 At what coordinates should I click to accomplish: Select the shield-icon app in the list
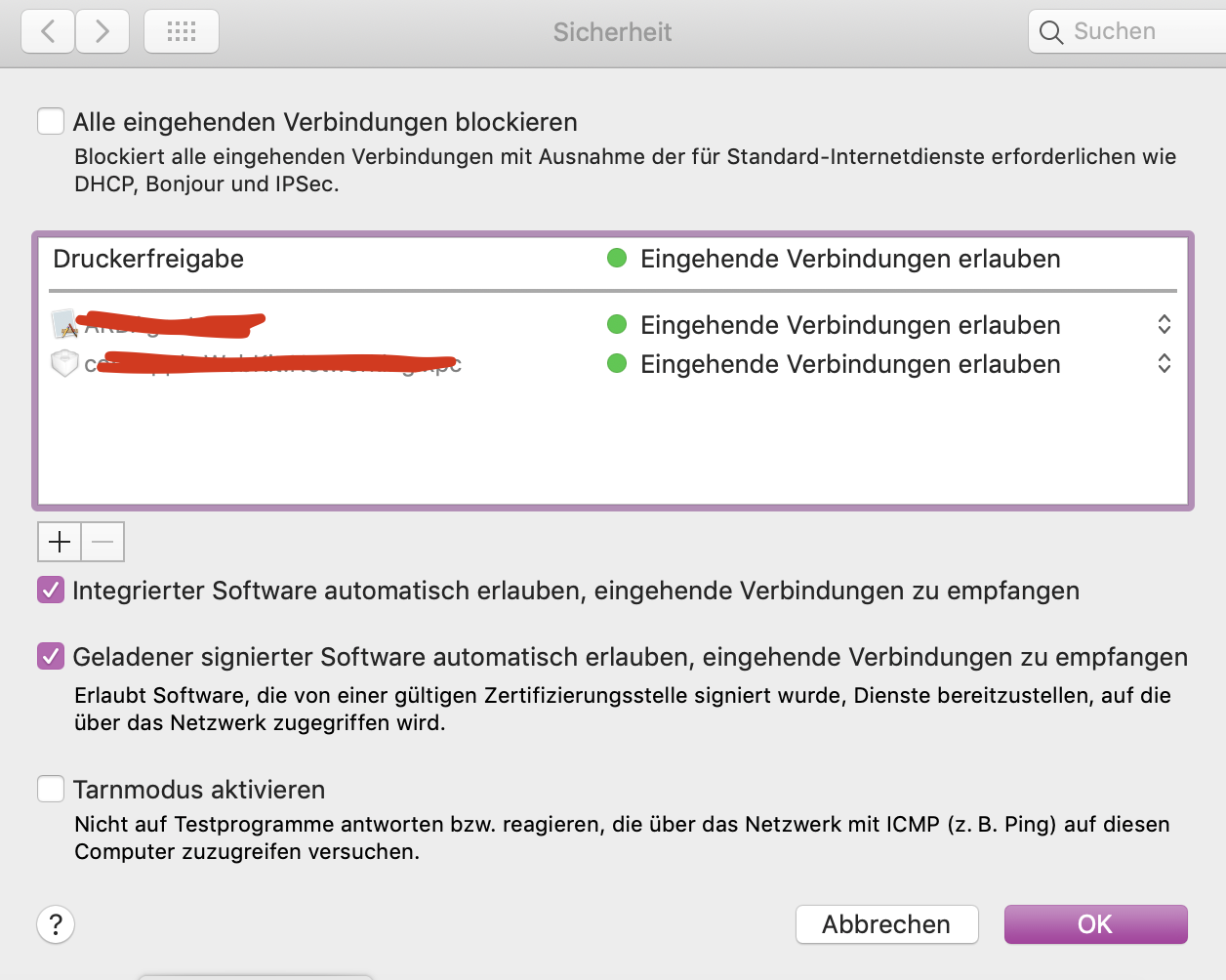[x=64, y=364]
